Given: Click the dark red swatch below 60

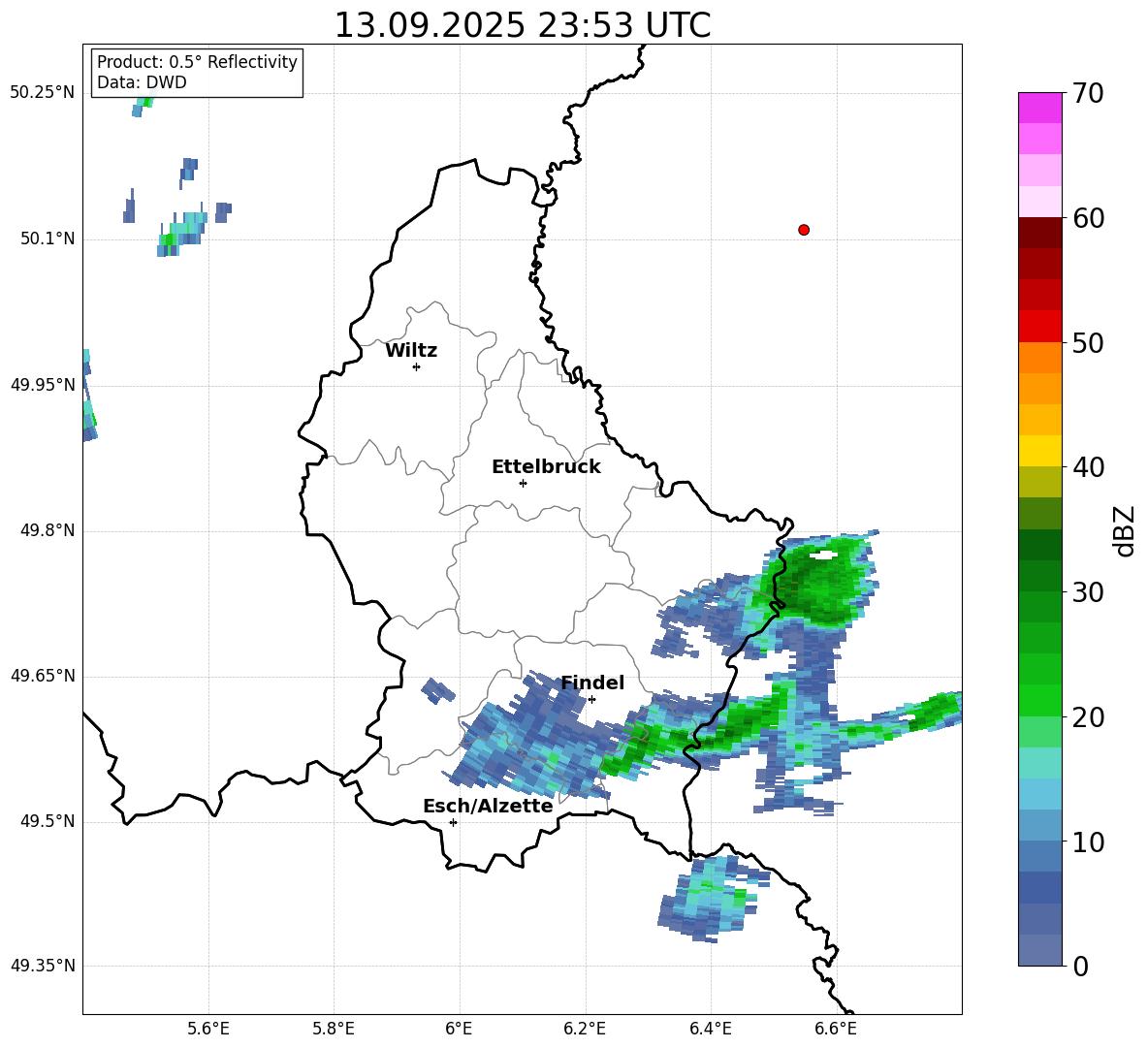Looking at the screenshot, I should pyautogui.click(x=1040, y=233).
